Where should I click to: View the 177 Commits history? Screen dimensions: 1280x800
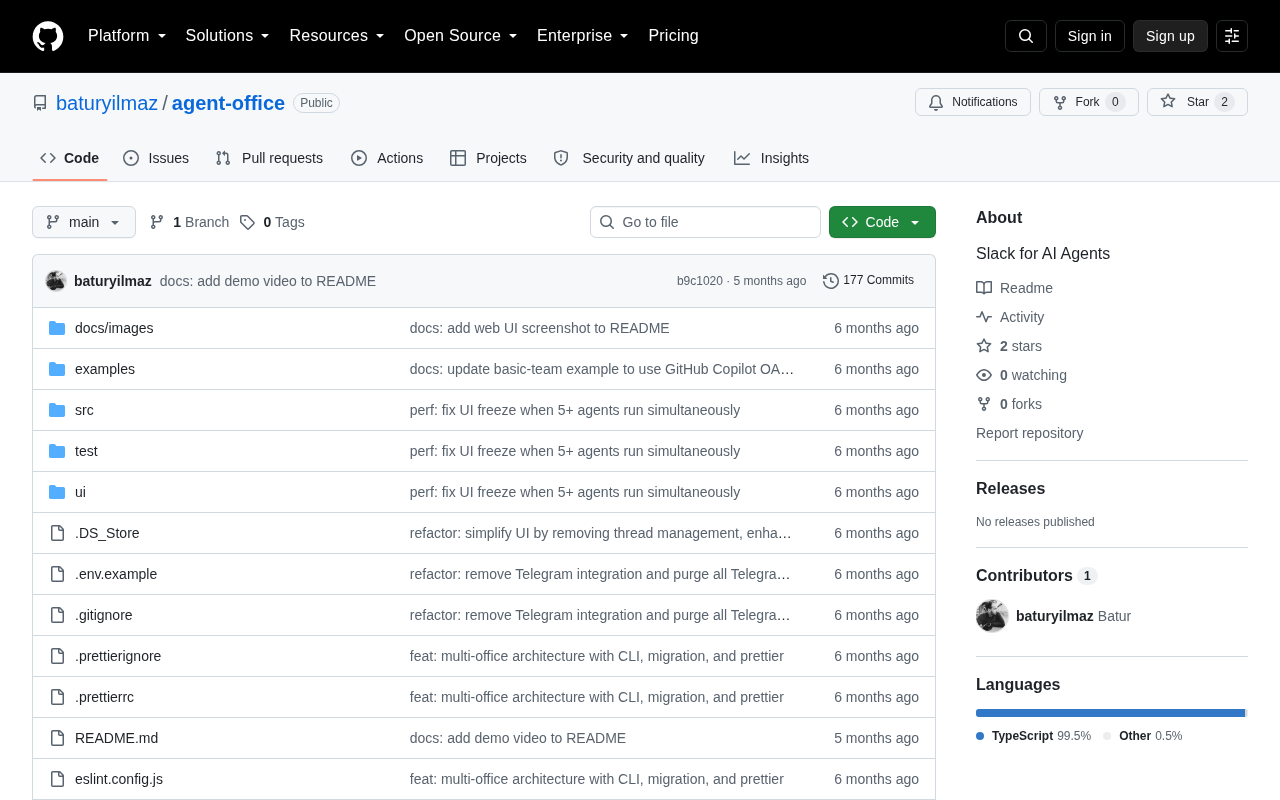click(x=868, y=281)
